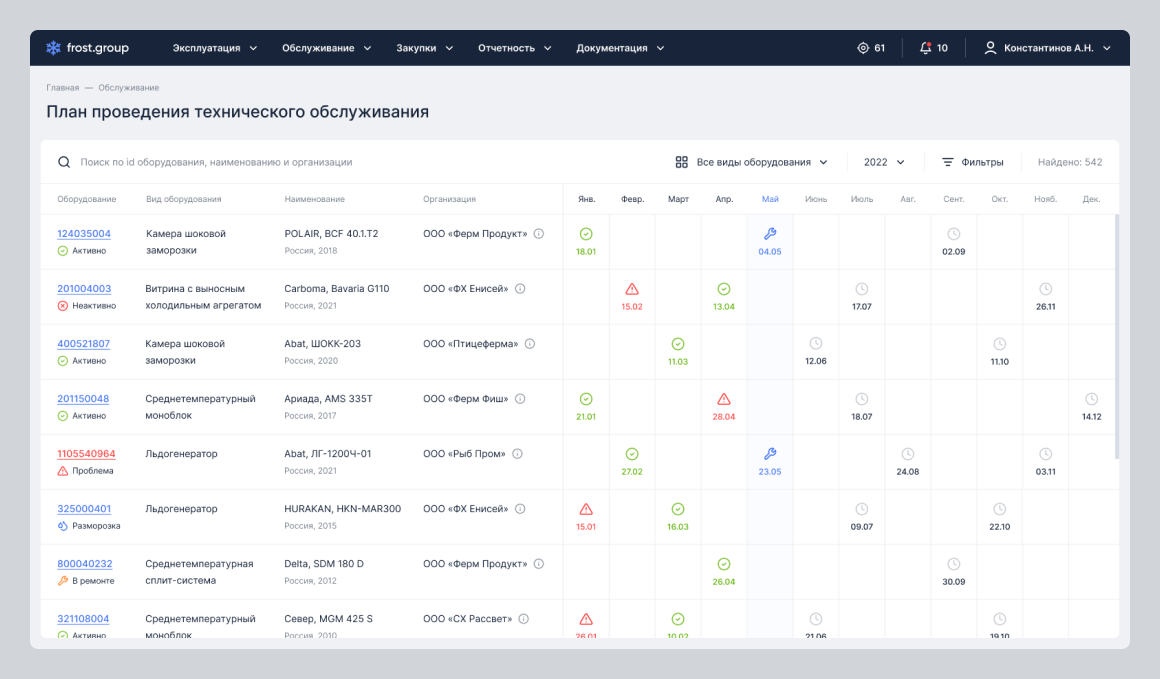Click the green checkmark dated 18.01
This screenshot has height=679, width=1160.
(586, 234)
